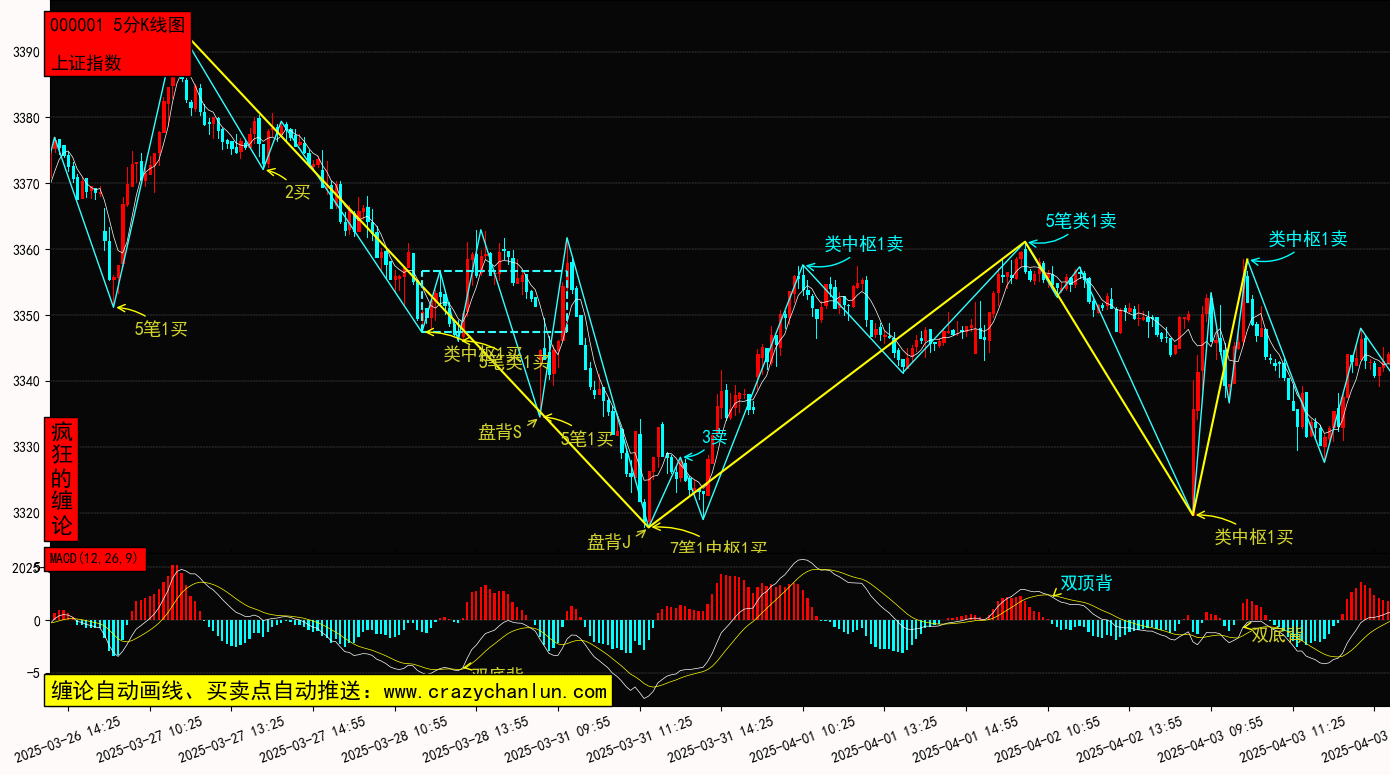
Task: Click the 5笔1买 marker under the 03-26 low
Action: pyautogui.click(x=161, y=327)
